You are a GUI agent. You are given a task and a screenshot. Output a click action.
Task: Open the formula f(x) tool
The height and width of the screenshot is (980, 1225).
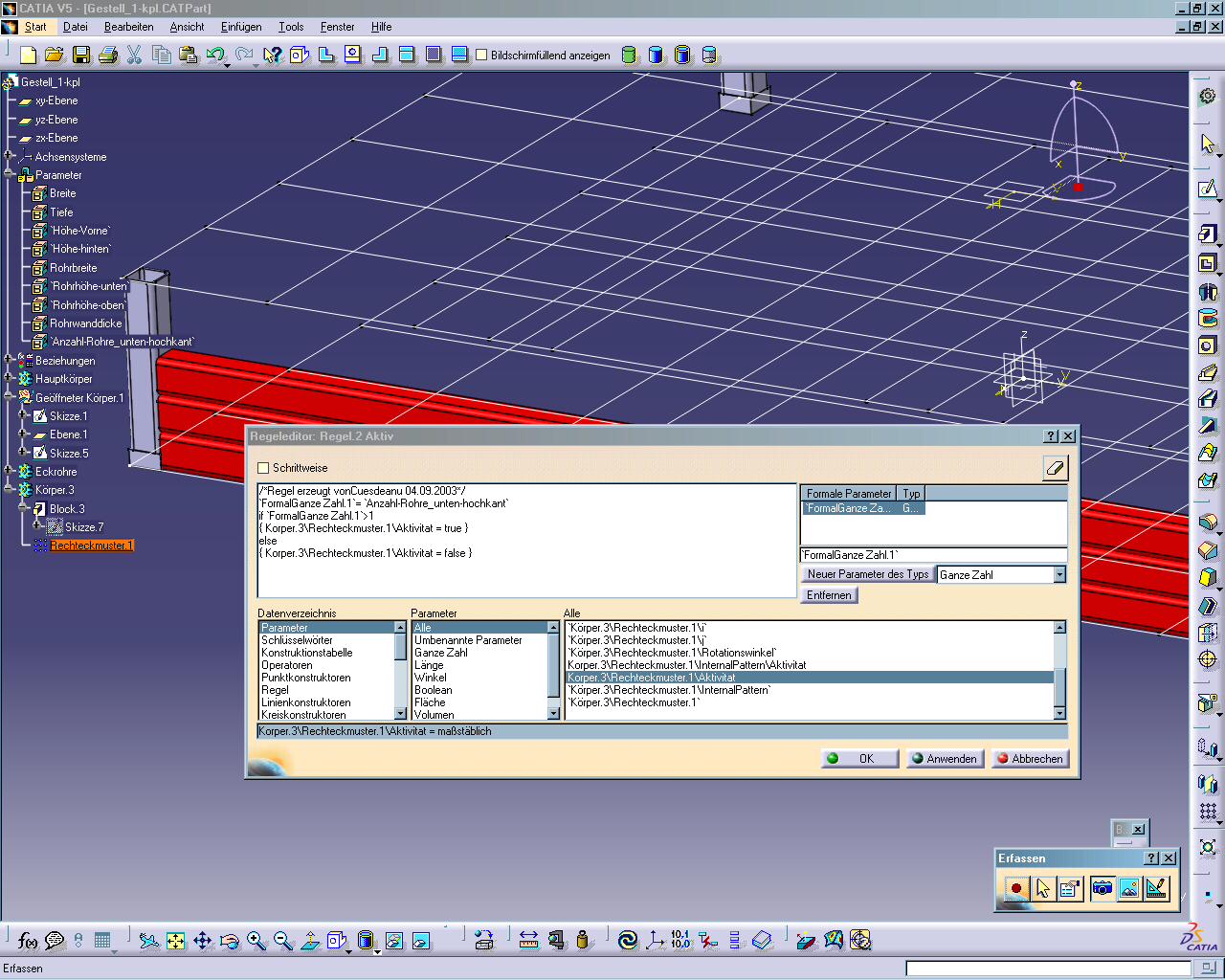[x=28, y=941]
